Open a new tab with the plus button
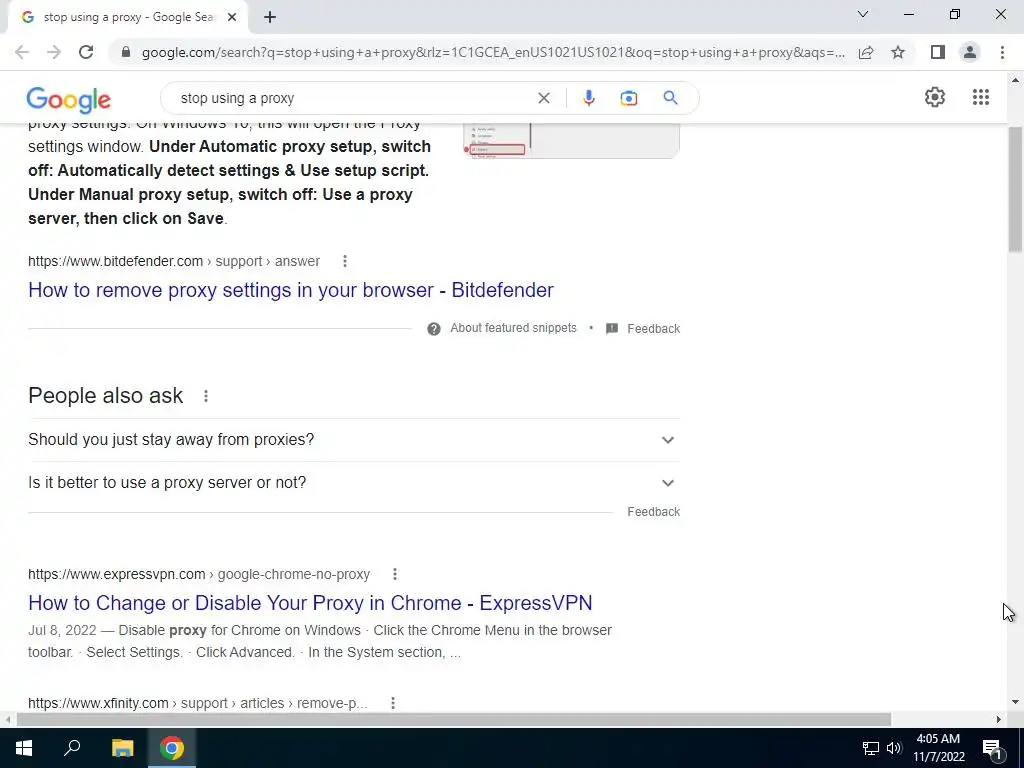Viewport: 1024px width, 768px height. [x=270, y=18]
